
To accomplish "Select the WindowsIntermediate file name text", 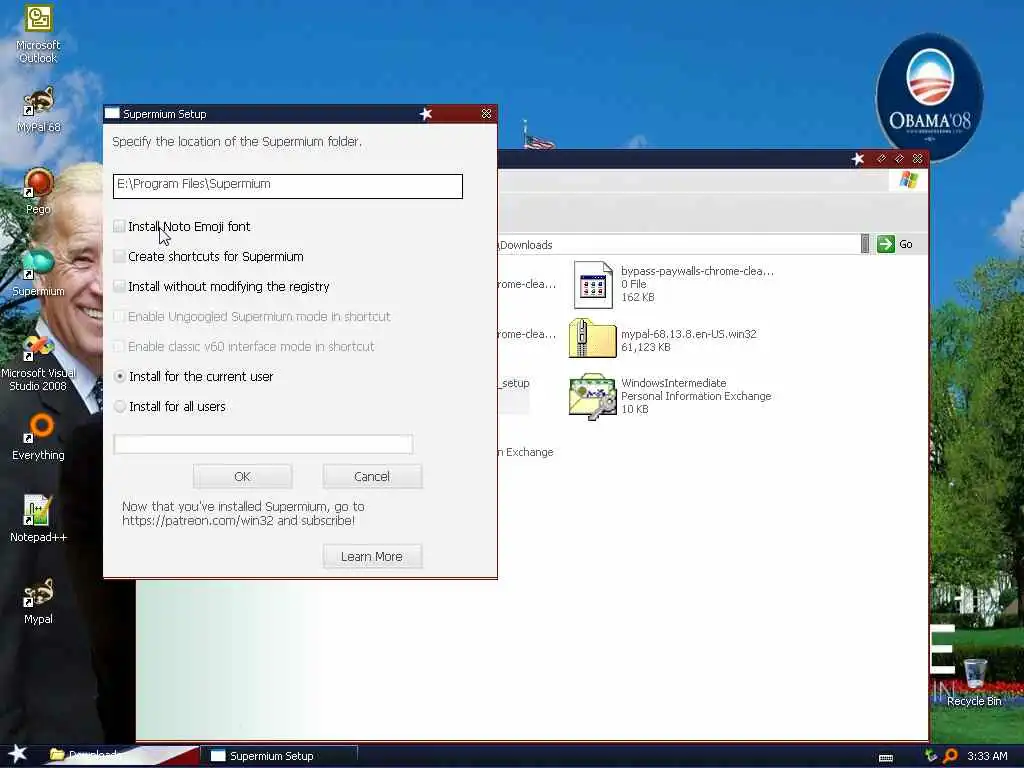I will point(673,383).
